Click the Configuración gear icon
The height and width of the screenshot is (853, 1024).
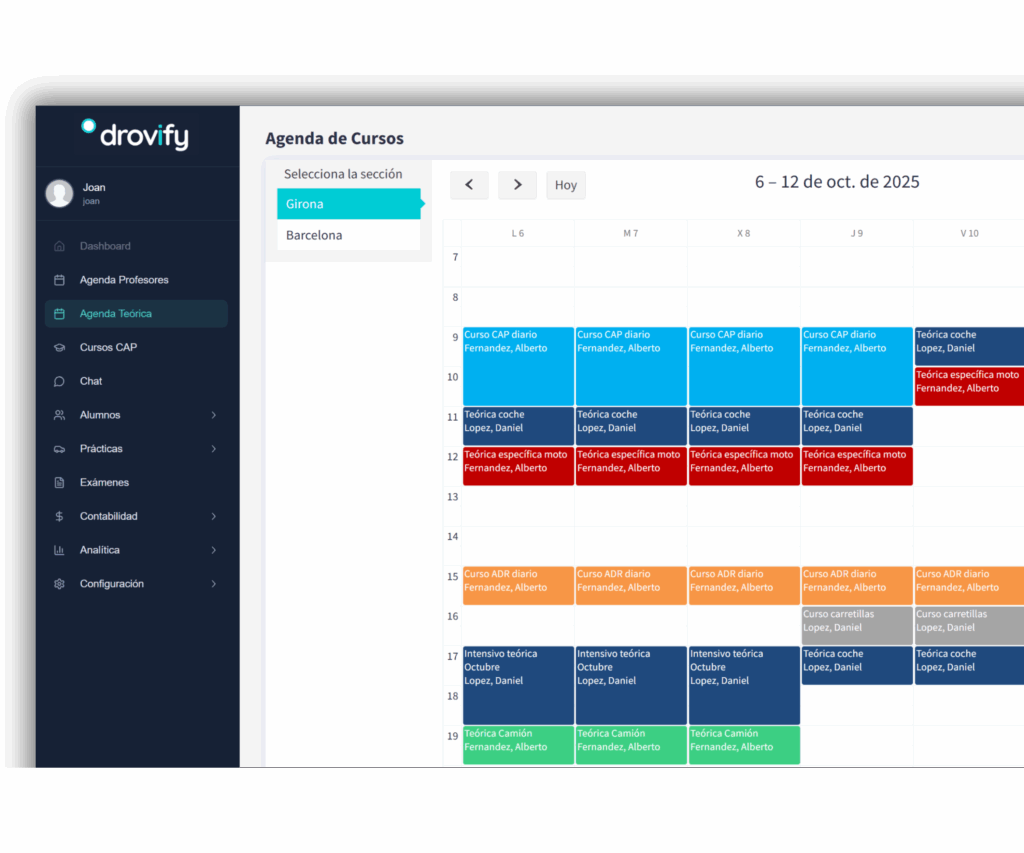[59, 584]
